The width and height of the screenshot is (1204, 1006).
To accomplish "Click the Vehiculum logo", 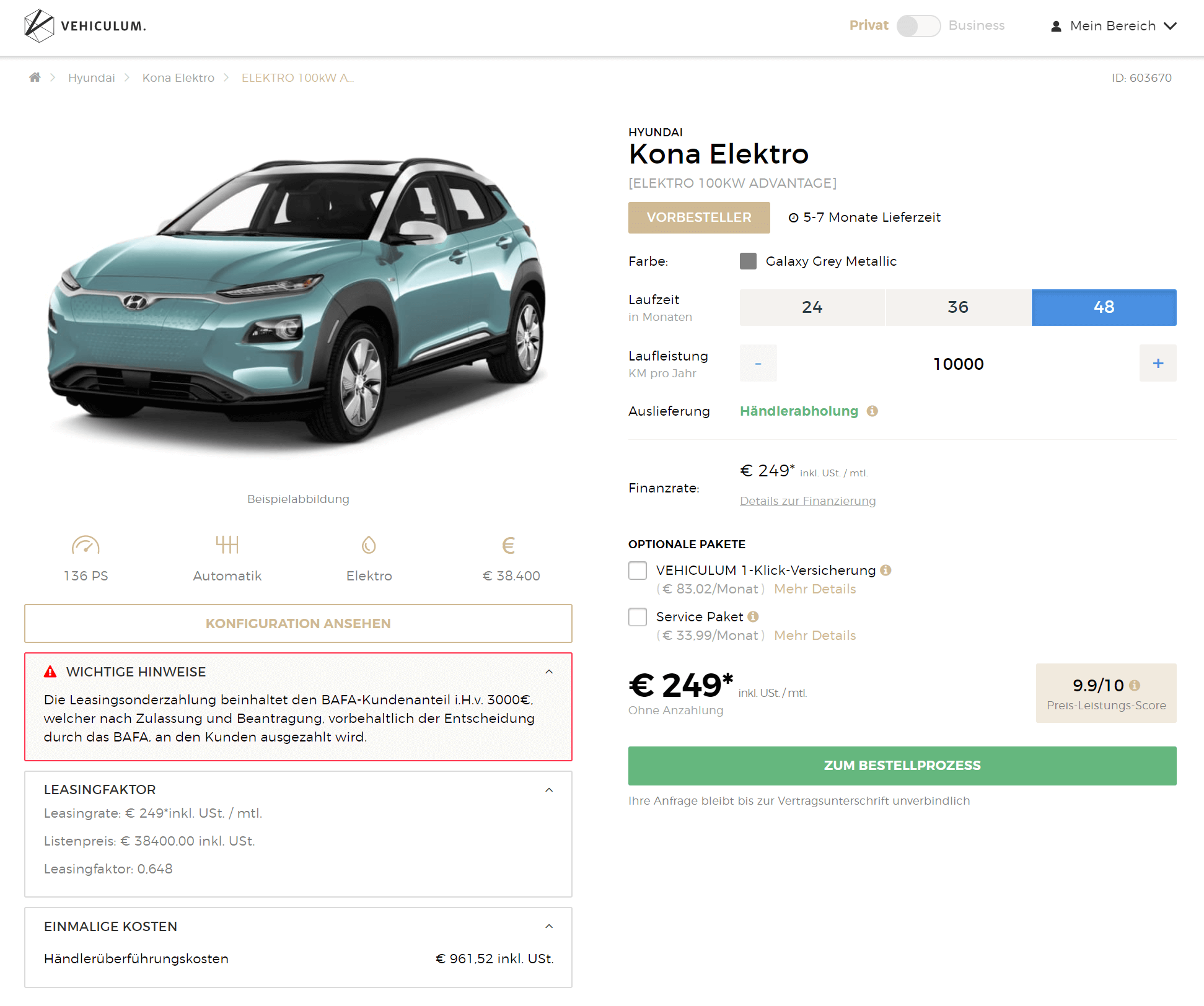I will [x=85, y=26].
